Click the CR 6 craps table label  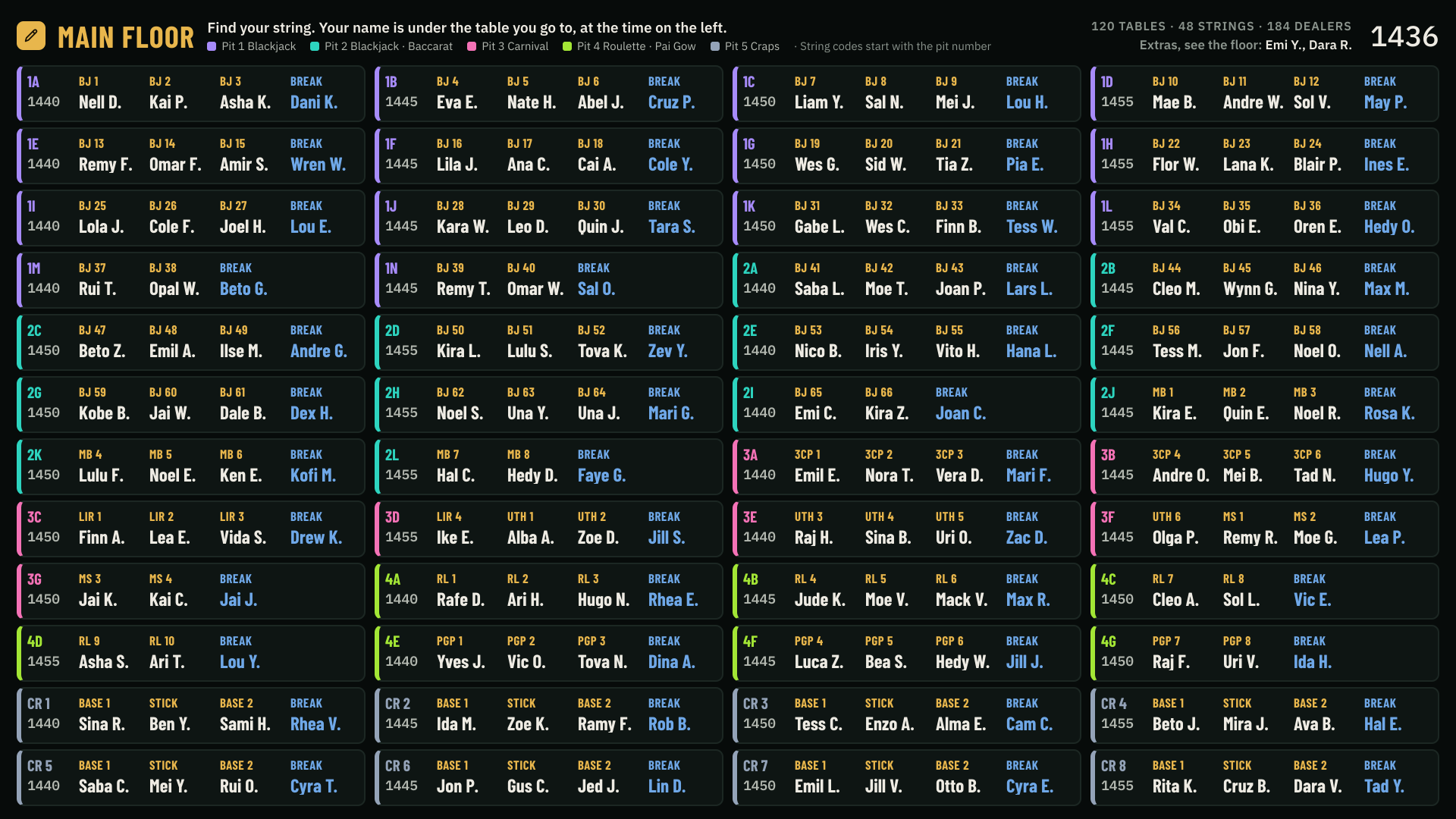[x=397, y=766]
